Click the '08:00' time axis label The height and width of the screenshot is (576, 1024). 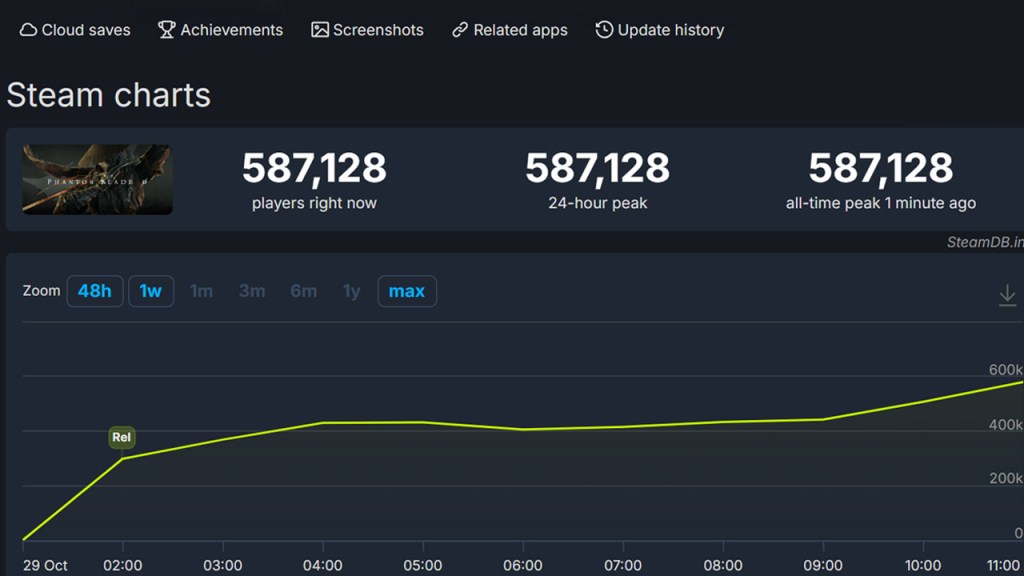coord(723,566)
